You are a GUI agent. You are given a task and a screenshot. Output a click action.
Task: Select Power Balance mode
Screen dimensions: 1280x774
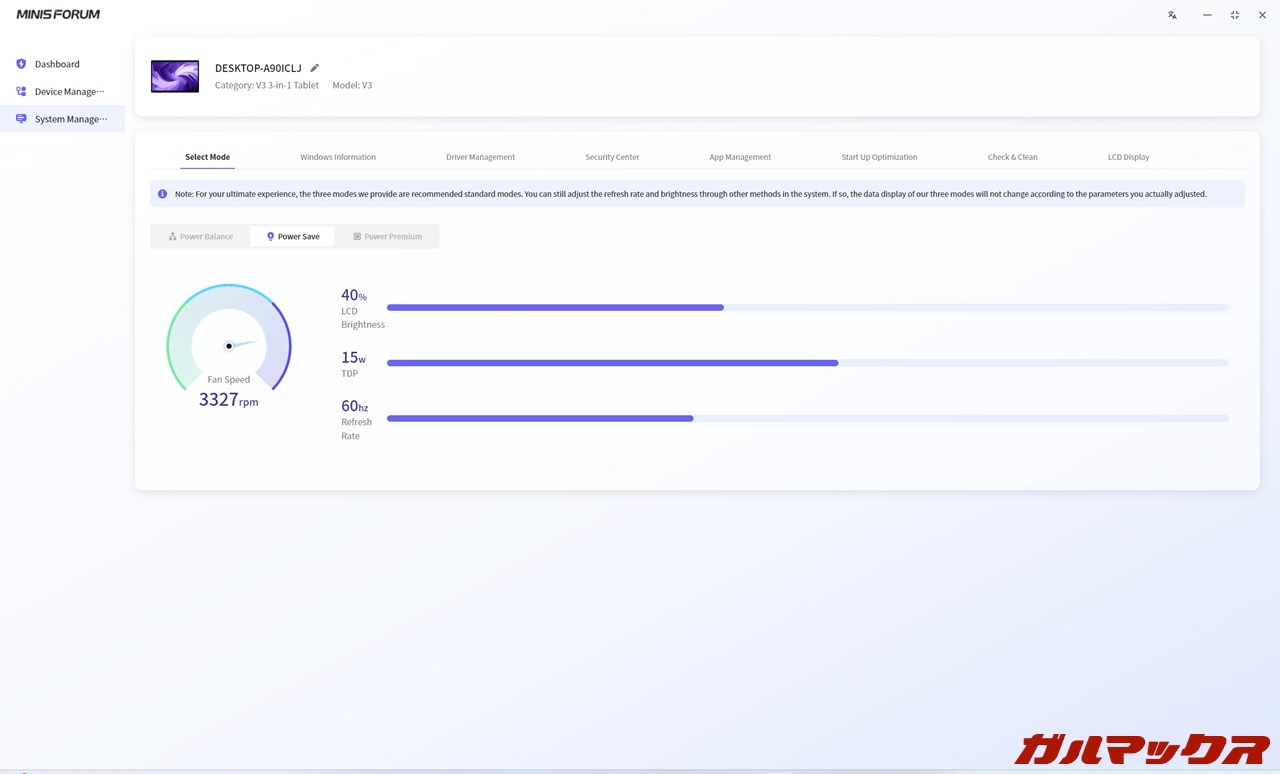200,237
